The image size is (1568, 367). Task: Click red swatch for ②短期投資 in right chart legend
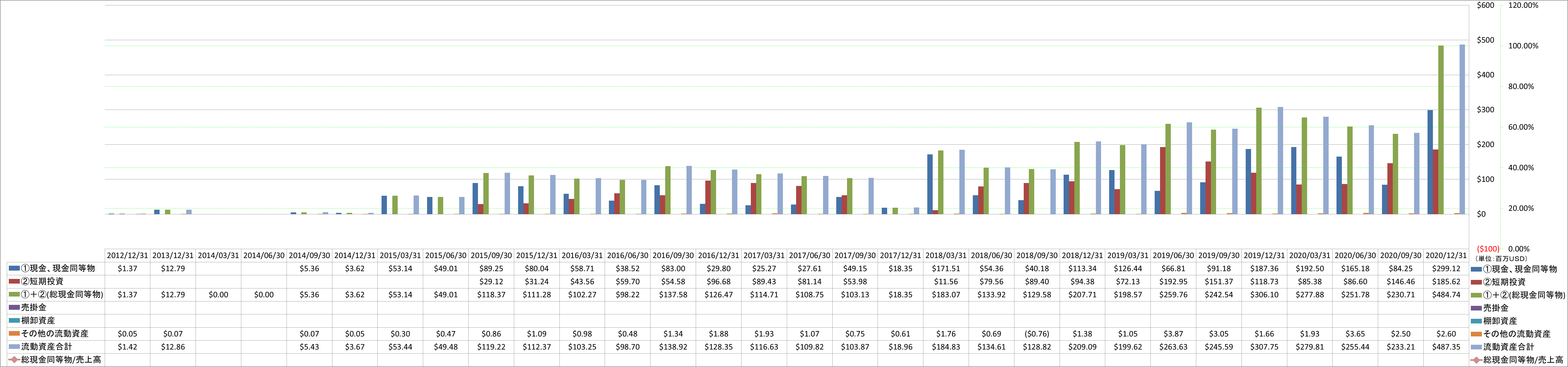(1475, 282)
